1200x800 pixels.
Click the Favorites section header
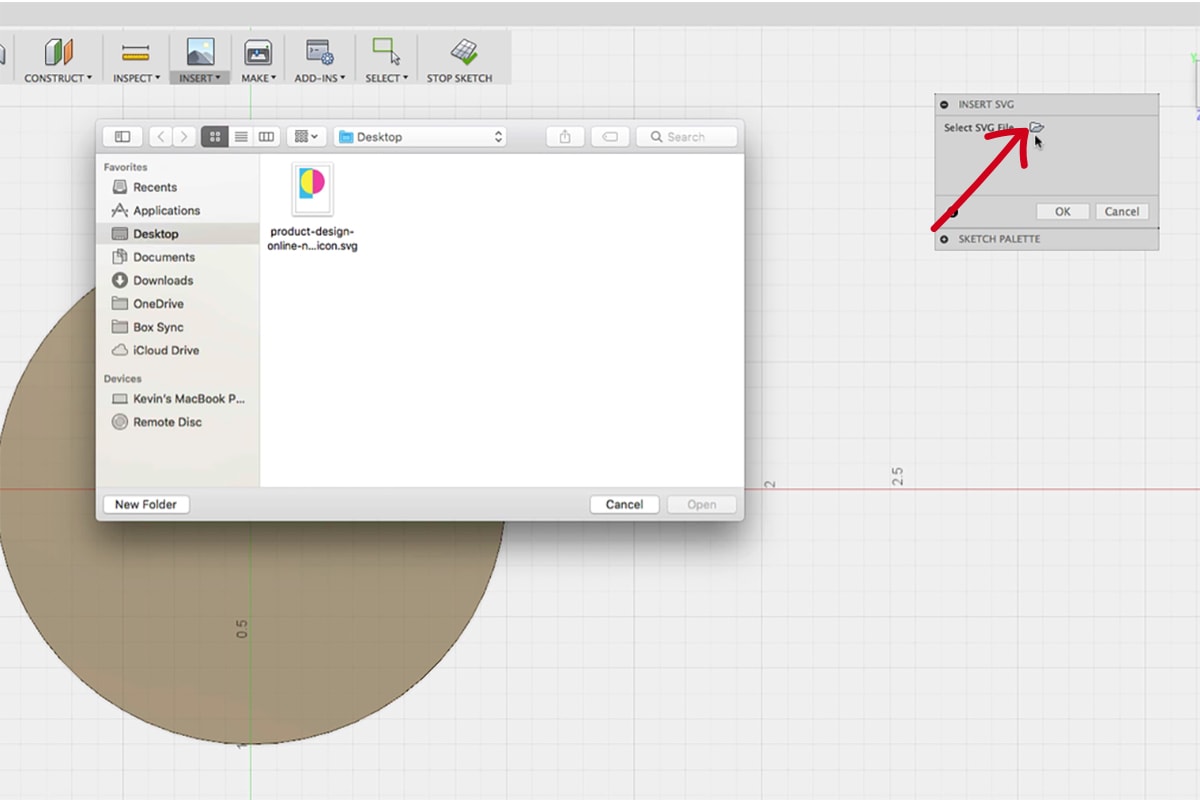[x=125, y=167]
